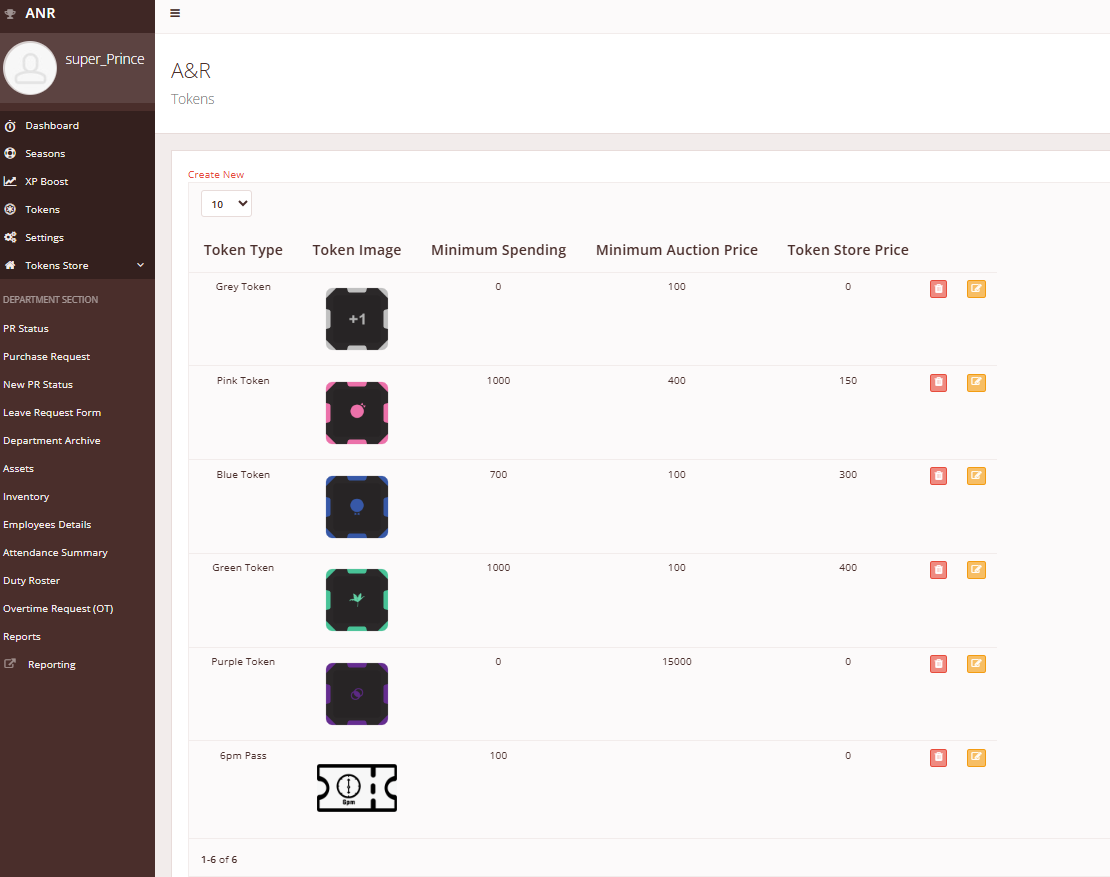Edit the 6pm Pass entry
Viewport: 1110px width, 877px height.
tap(976, 758)
